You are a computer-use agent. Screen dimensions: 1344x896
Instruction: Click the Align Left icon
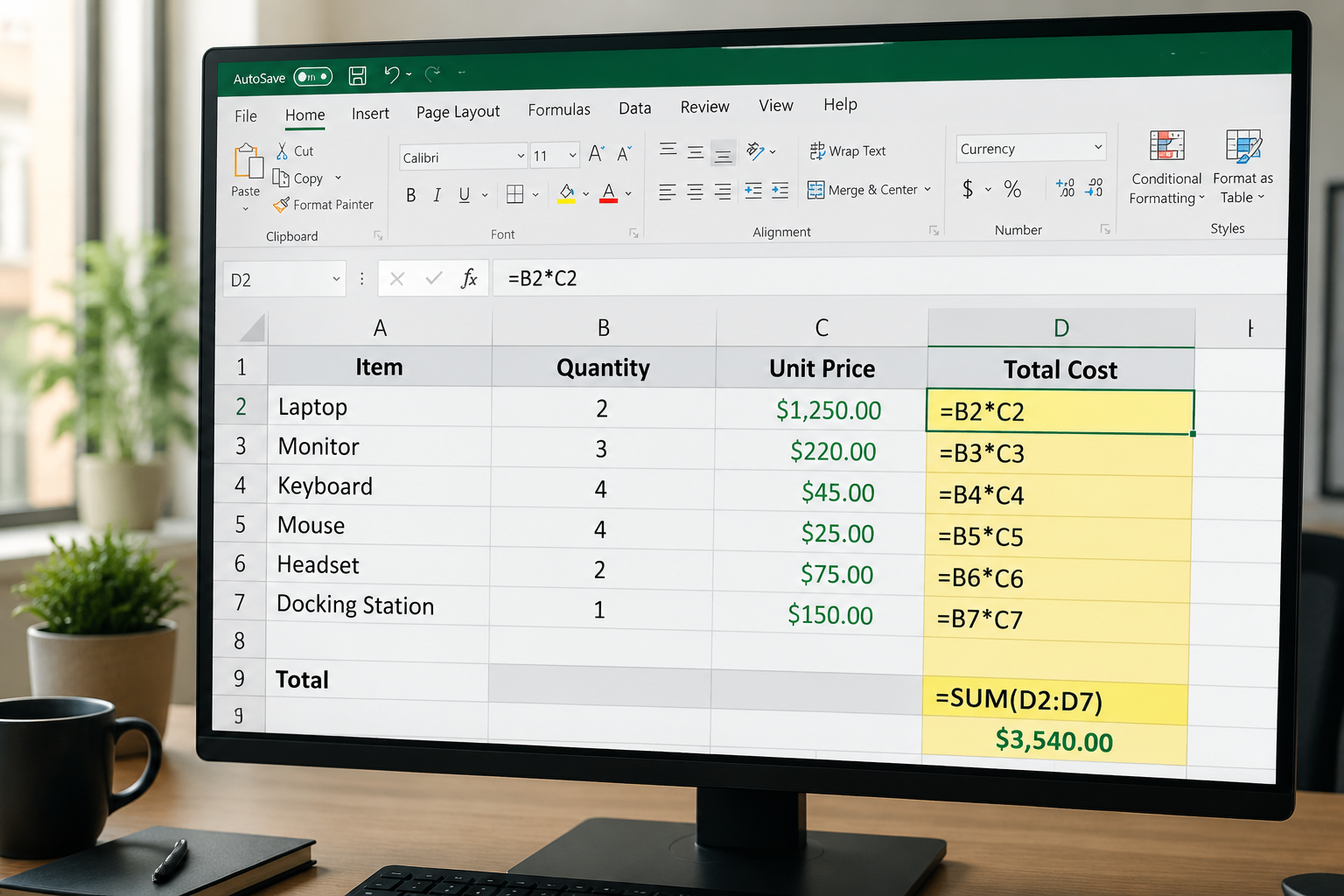coord(667,192)
